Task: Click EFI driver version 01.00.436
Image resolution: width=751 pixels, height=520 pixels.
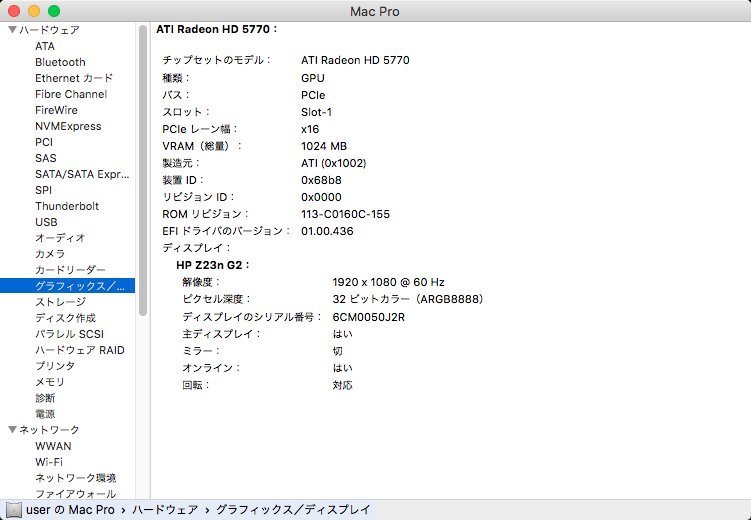Action: pos(327,231)
